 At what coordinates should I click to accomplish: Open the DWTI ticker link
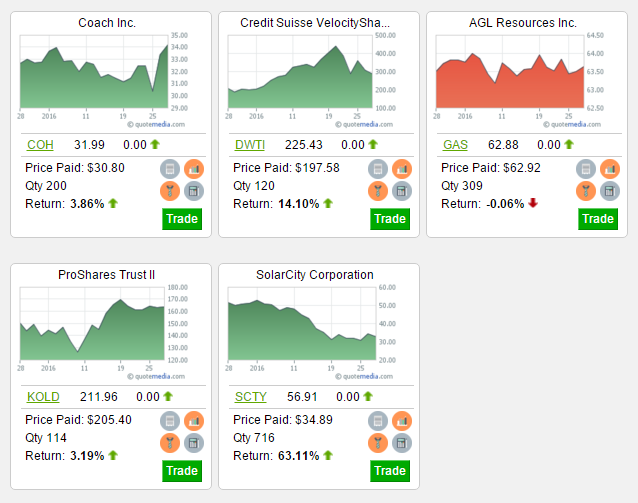[250, 145]
